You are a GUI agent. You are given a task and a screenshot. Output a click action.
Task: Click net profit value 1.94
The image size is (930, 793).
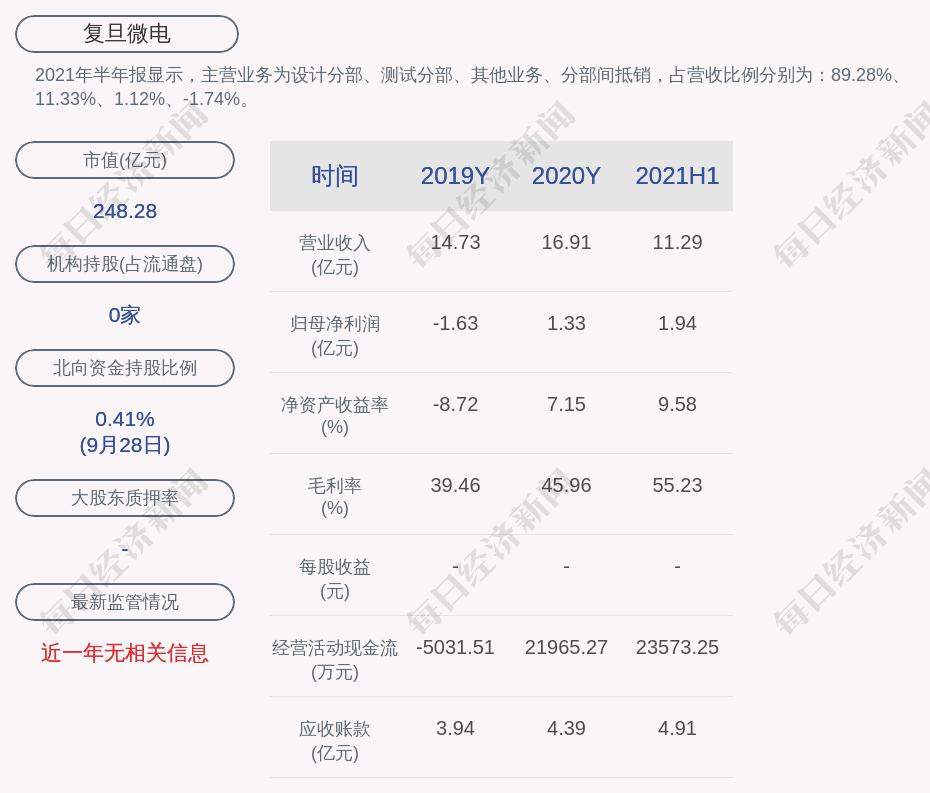pyautogui.click(x=677, y=323)
